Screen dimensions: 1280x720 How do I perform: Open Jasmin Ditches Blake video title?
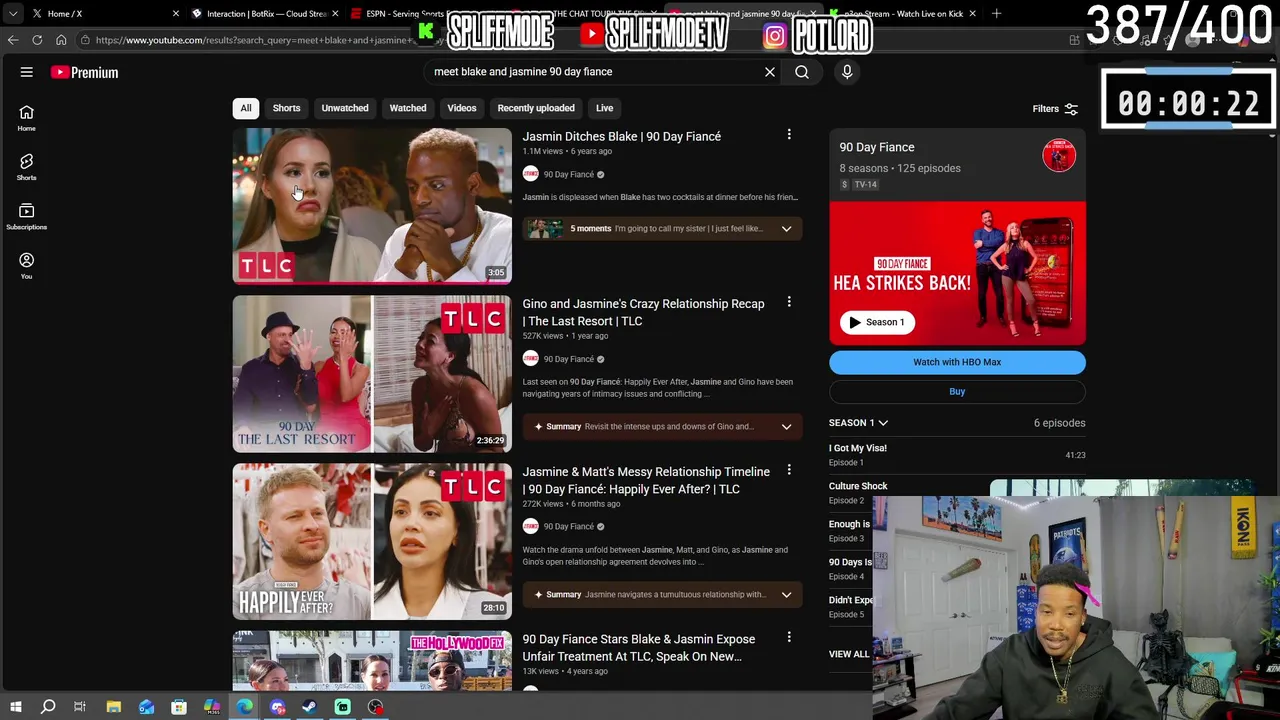click(x=621, y=136)
